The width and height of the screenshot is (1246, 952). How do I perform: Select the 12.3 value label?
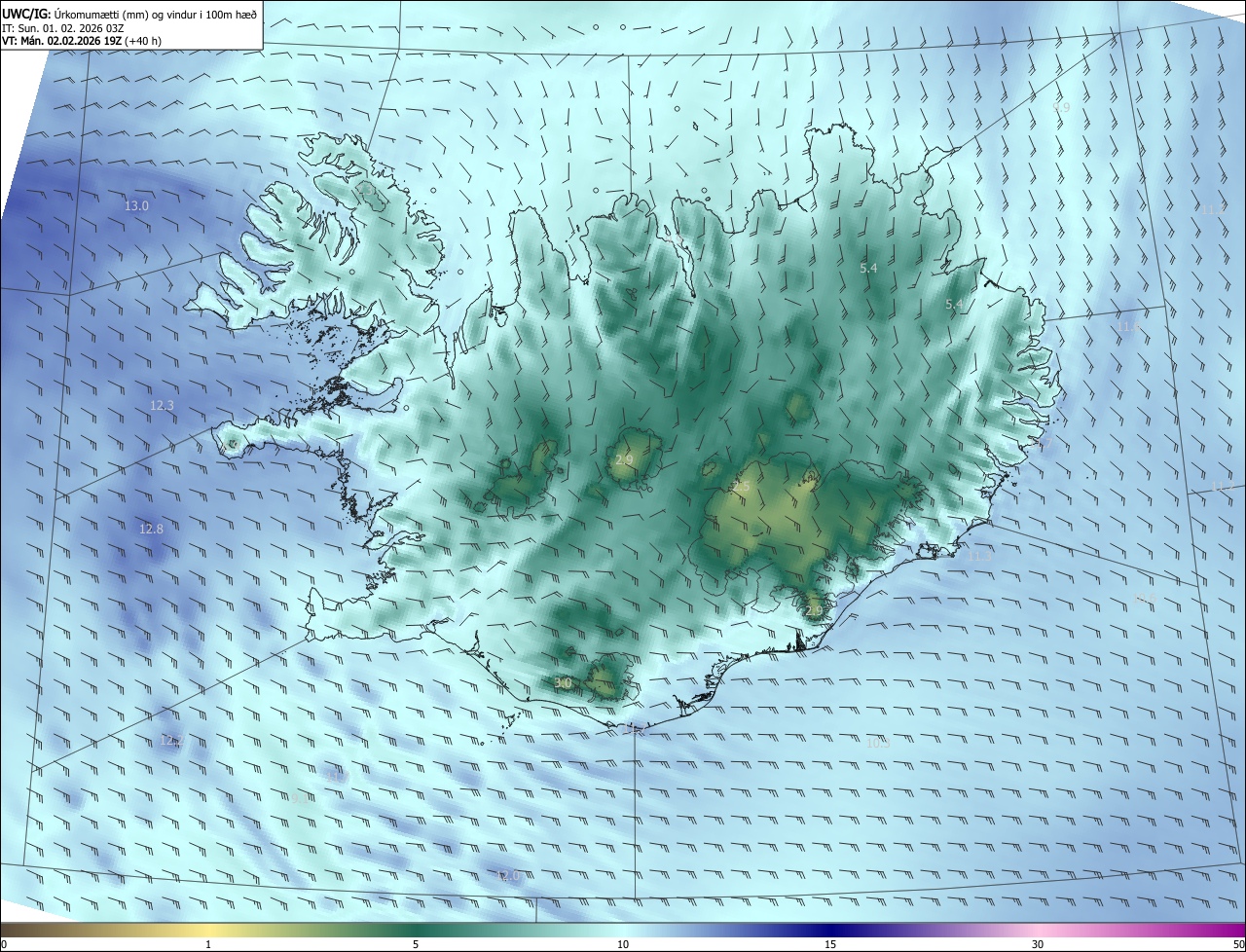point(162,406)
